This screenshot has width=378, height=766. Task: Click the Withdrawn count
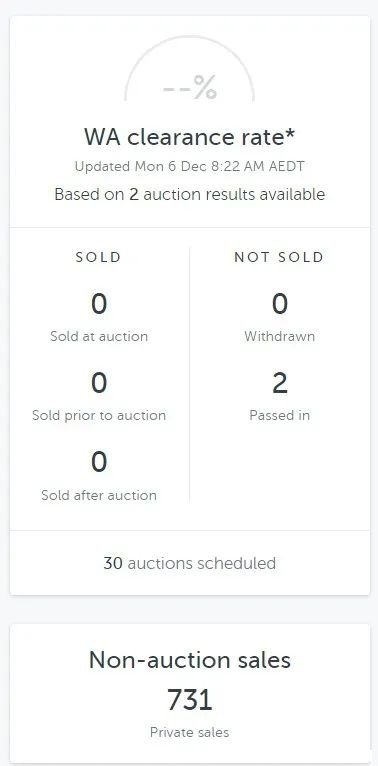click(x=279, y=304)
